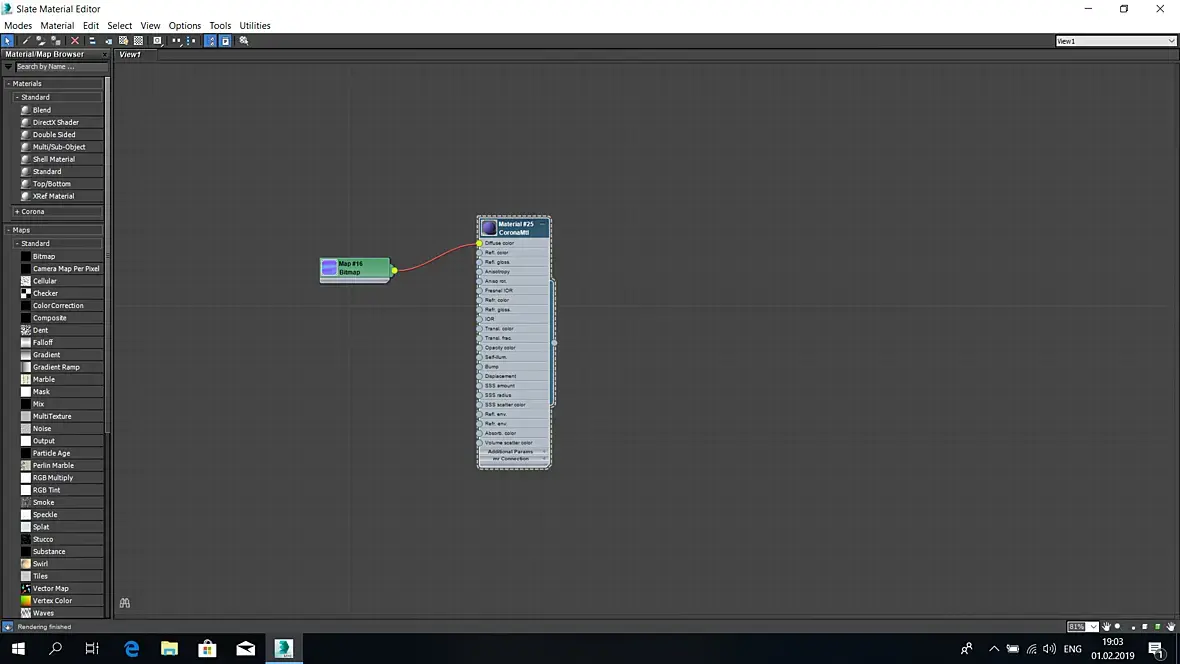Open the 81% zoom percentage dropdown

tap(1093, 626)
